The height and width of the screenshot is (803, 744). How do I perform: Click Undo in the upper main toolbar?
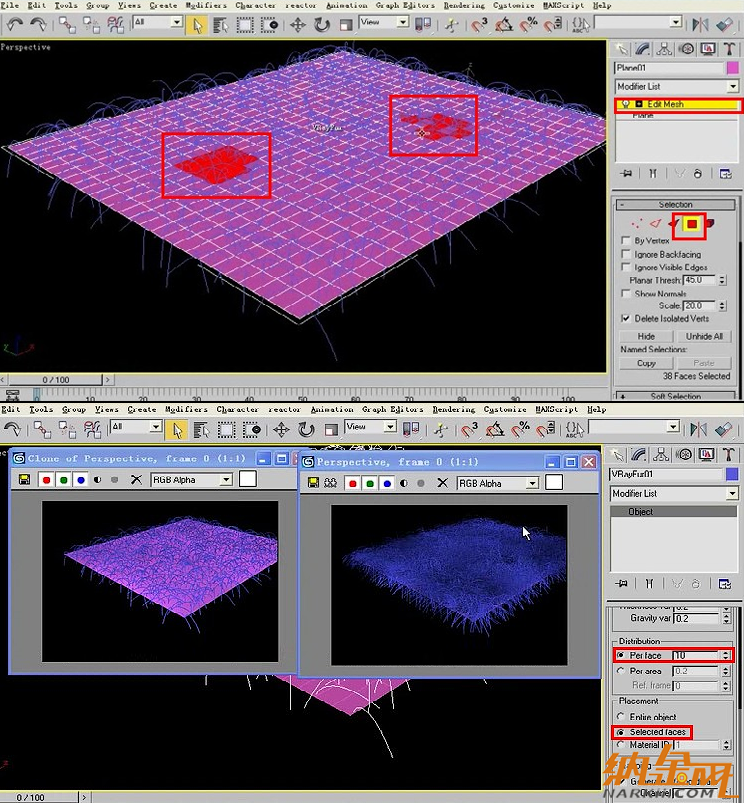(15, 24)
